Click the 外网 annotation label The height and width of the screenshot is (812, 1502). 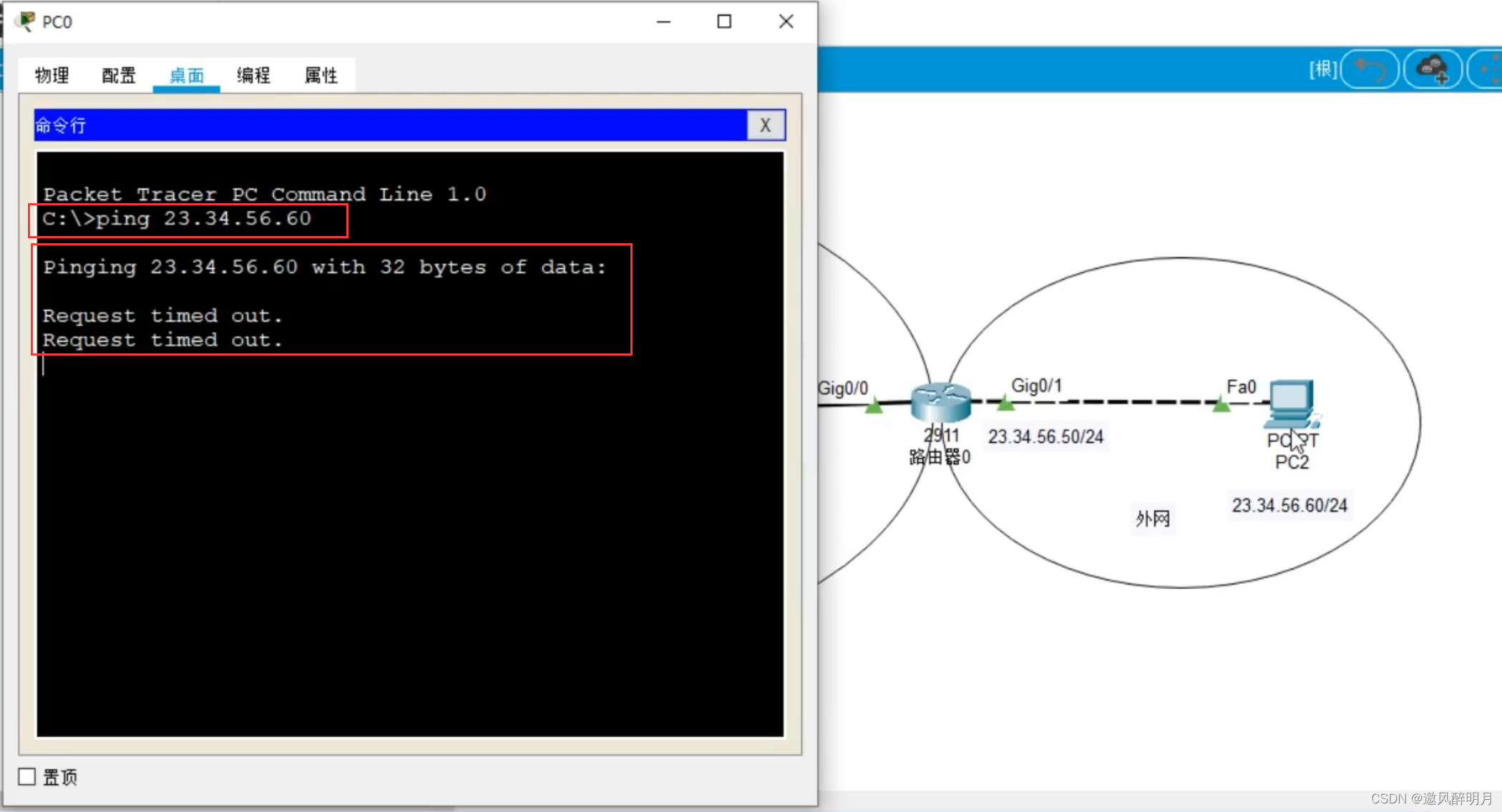coord(1152,519)
